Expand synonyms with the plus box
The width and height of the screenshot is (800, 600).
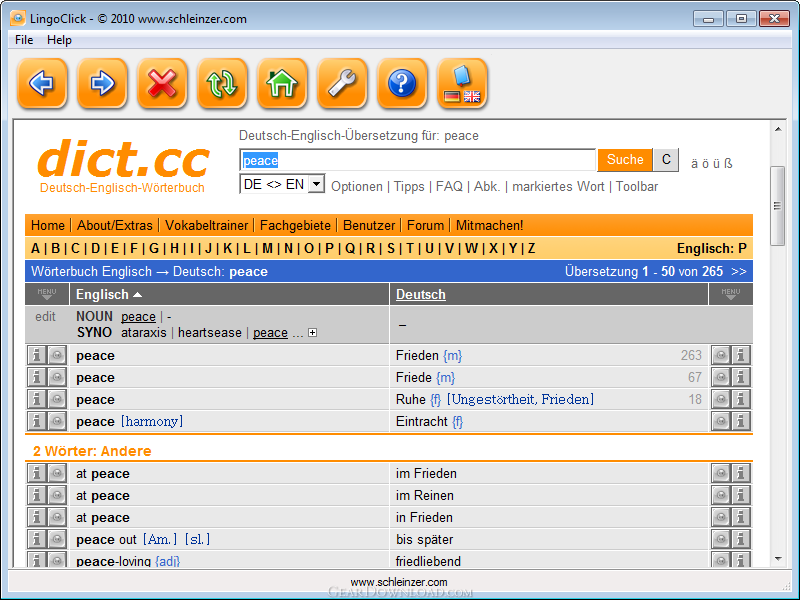[x=313, y=333]
